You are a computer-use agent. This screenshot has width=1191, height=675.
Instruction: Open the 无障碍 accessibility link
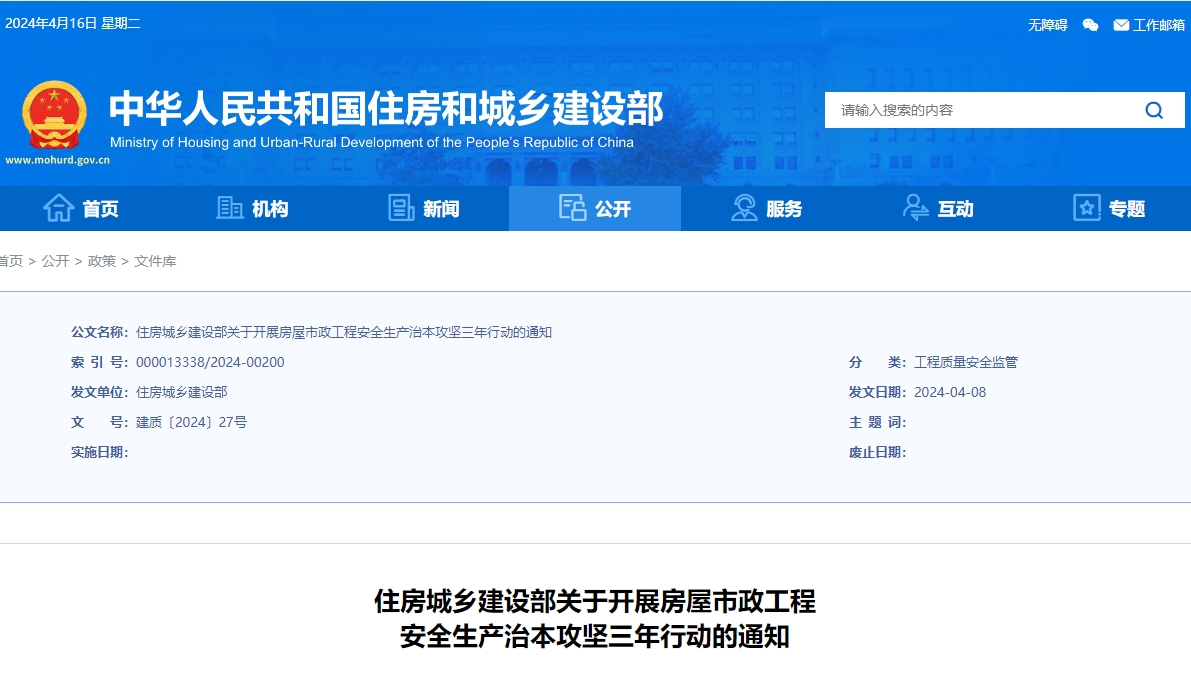(x=1047, y=25)
